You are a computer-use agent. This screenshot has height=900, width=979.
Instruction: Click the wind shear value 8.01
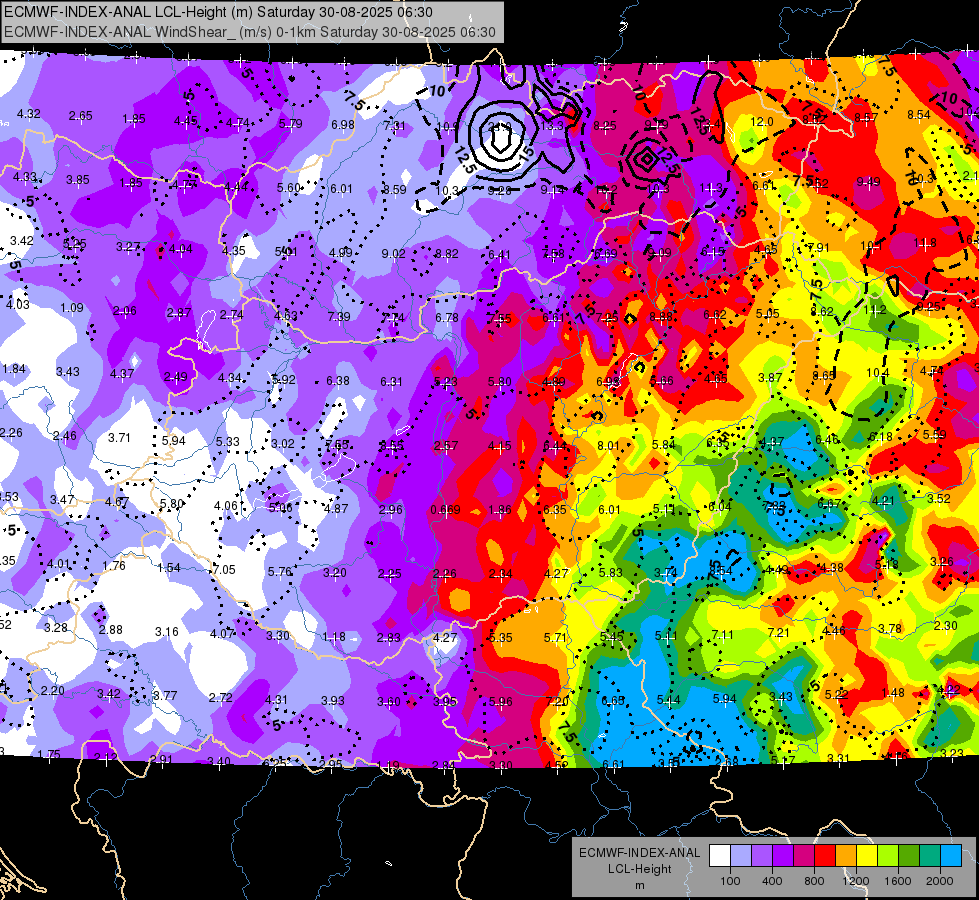[x=608, y=445]
